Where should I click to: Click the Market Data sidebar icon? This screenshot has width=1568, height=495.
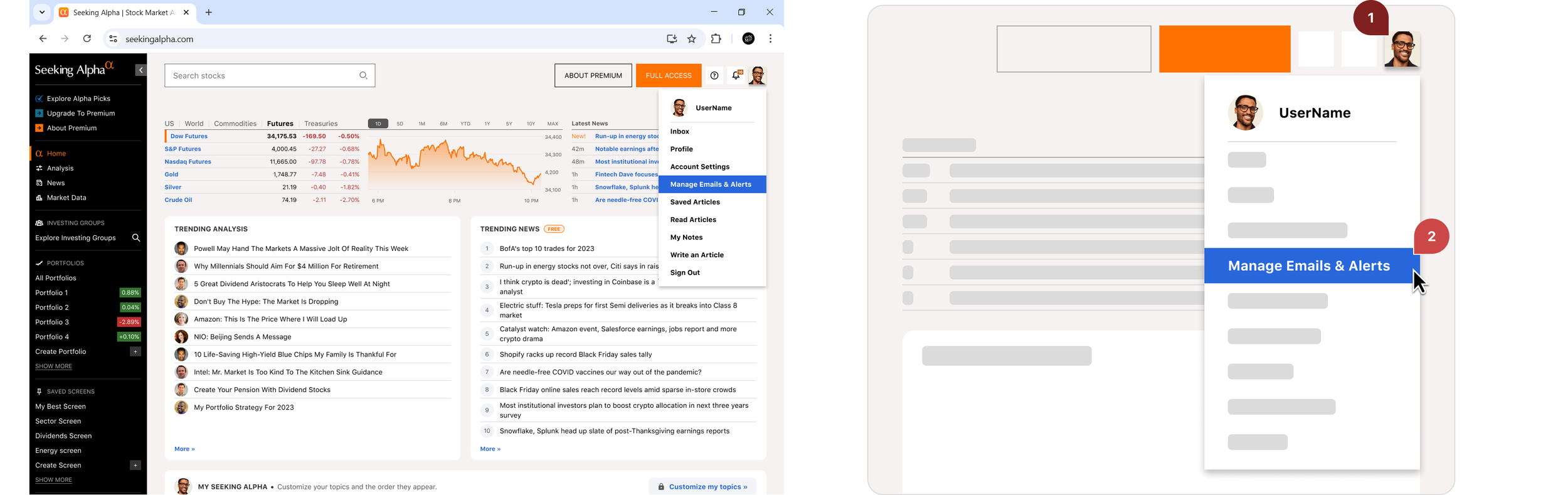39,198
